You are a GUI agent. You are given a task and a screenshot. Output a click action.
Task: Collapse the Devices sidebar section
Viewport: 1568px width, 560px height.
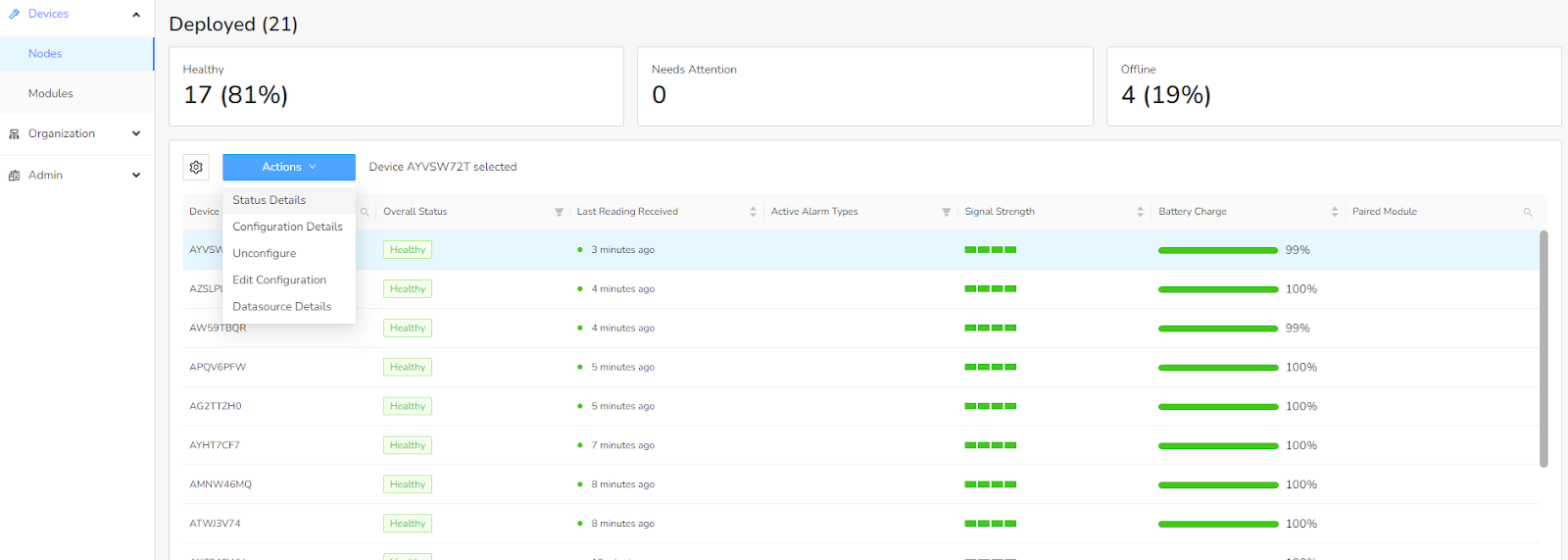pyautogui.click(x=136, y=15)
